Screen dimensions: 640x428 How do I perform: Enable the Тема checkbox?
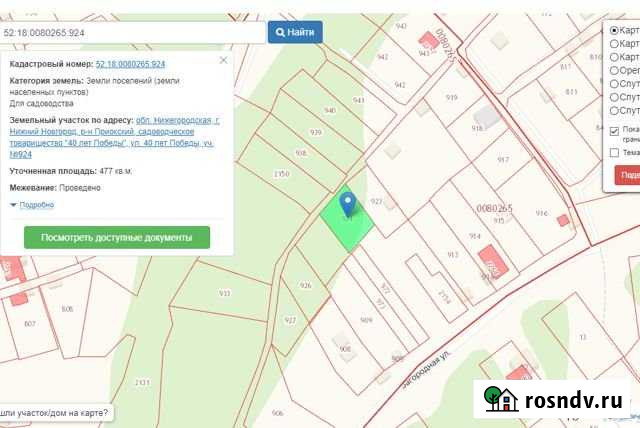[x=614, y=152]
